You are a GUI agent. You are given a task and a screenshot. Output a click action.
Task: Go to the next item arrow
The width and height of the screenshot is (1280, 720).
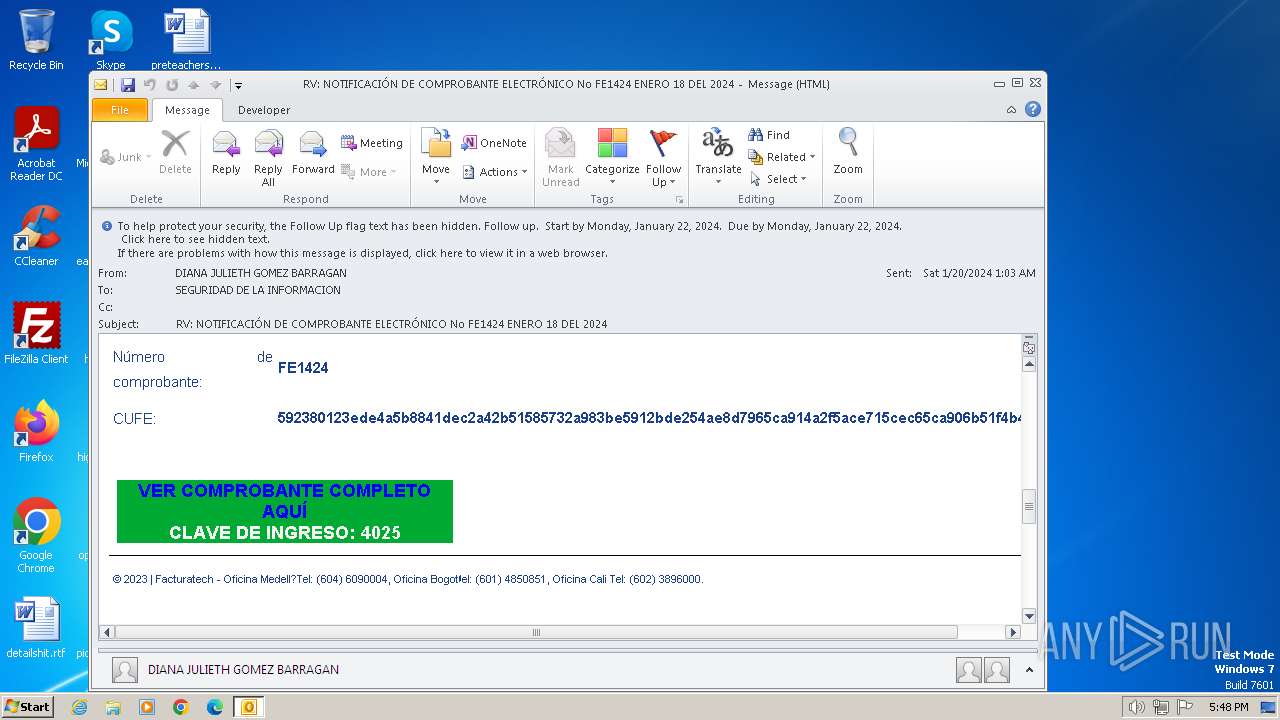point(216,85)
